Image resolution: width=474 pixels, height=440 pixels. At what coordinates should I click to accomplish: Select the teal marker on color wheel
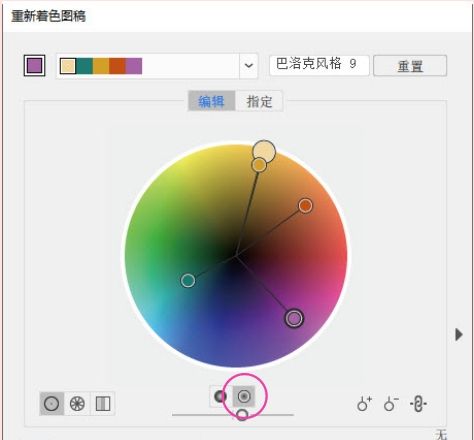[x=188, y=280]
